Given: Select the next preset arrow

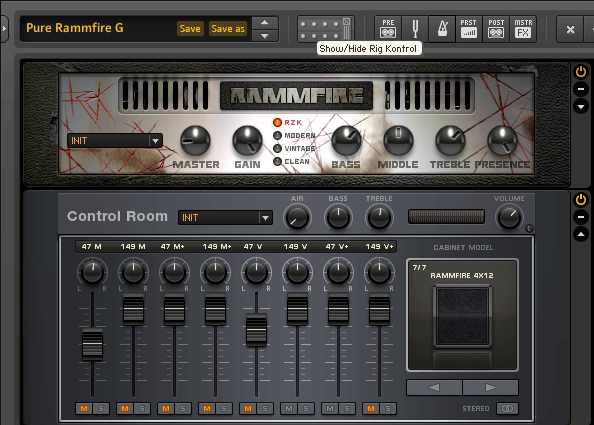Looking at the screenshot, I should point(265,36).
